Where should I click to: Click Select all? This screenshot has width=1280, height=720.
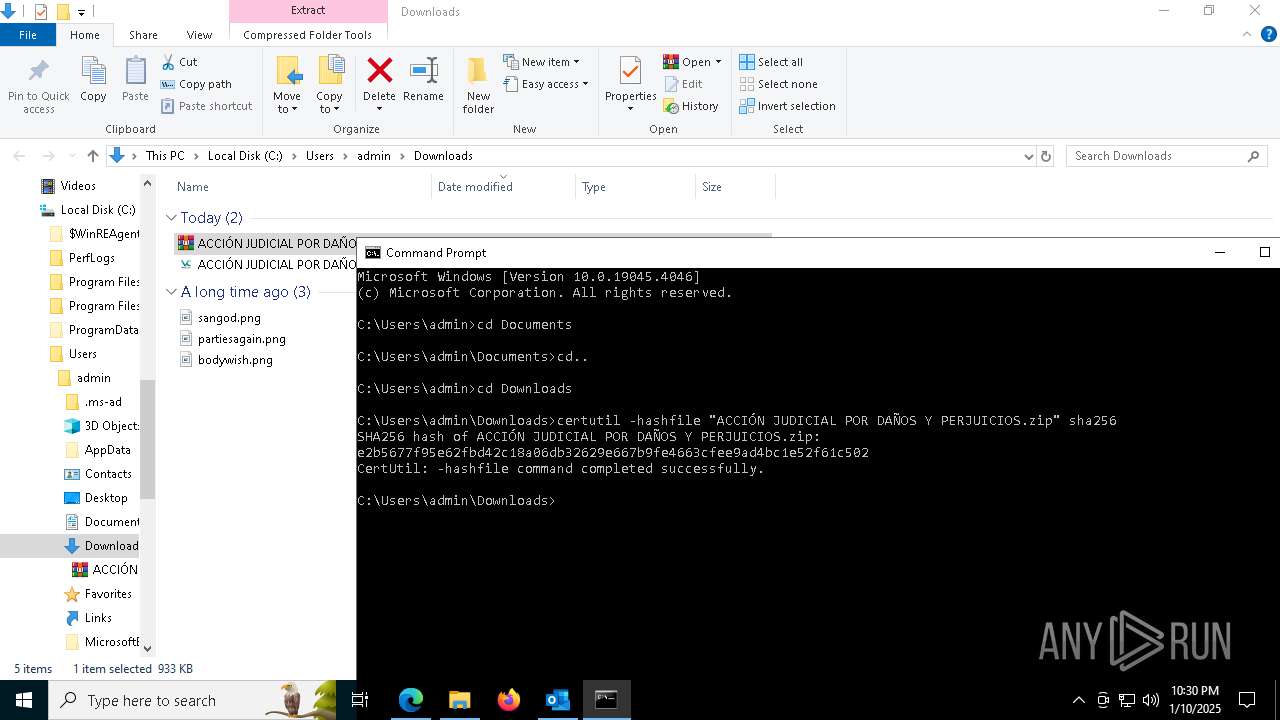coord(771,62)
